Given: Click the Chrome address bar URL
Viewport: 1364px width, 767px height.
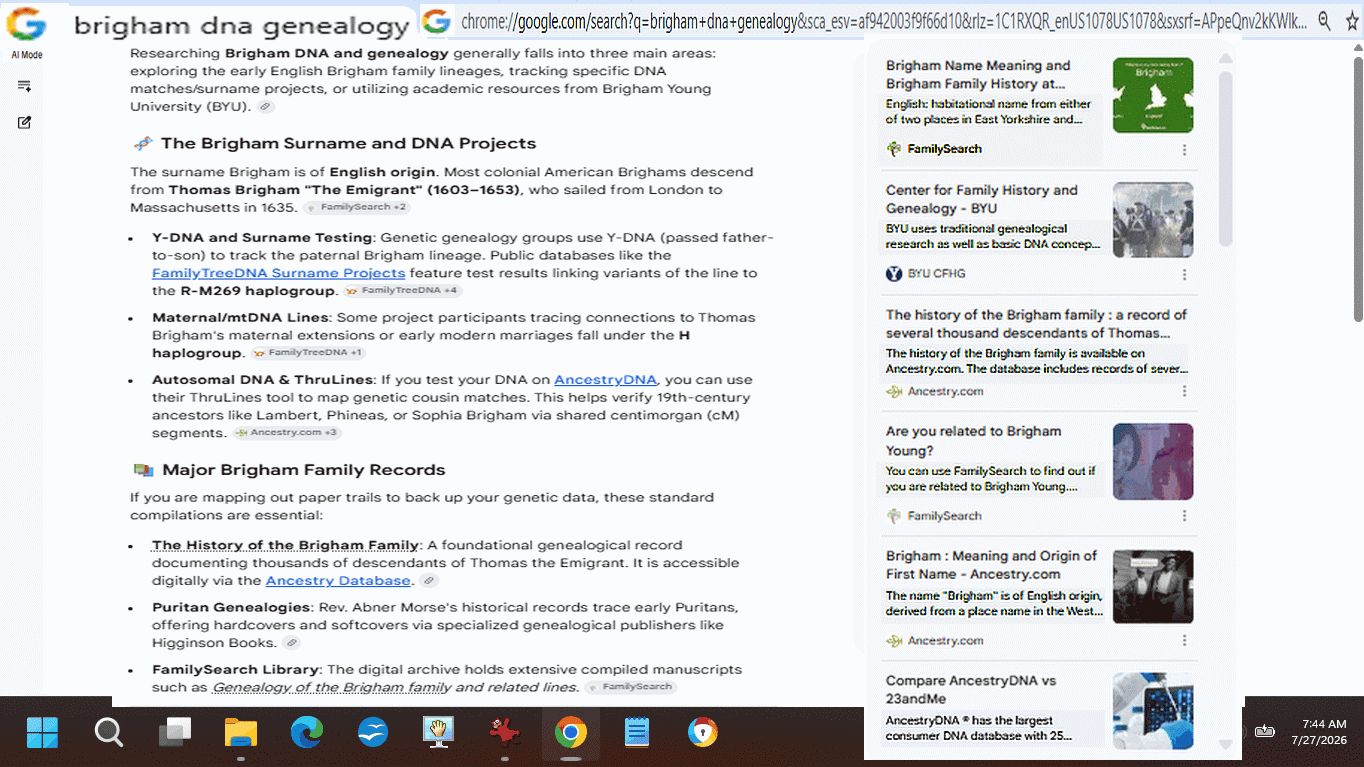Looking at the screenshot, I should (x=882, y=21).
